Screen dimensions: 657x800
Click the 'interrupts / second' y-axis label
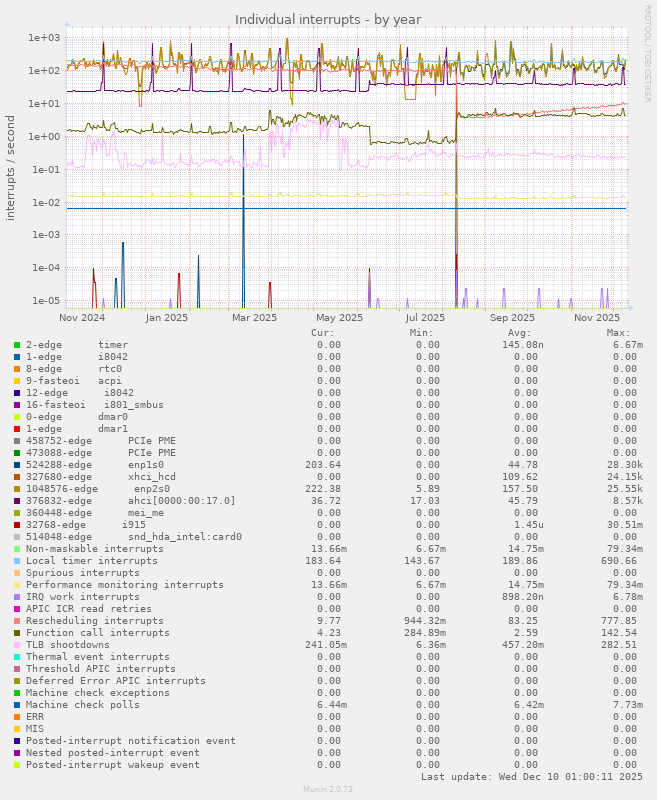(x=11, y=168)
